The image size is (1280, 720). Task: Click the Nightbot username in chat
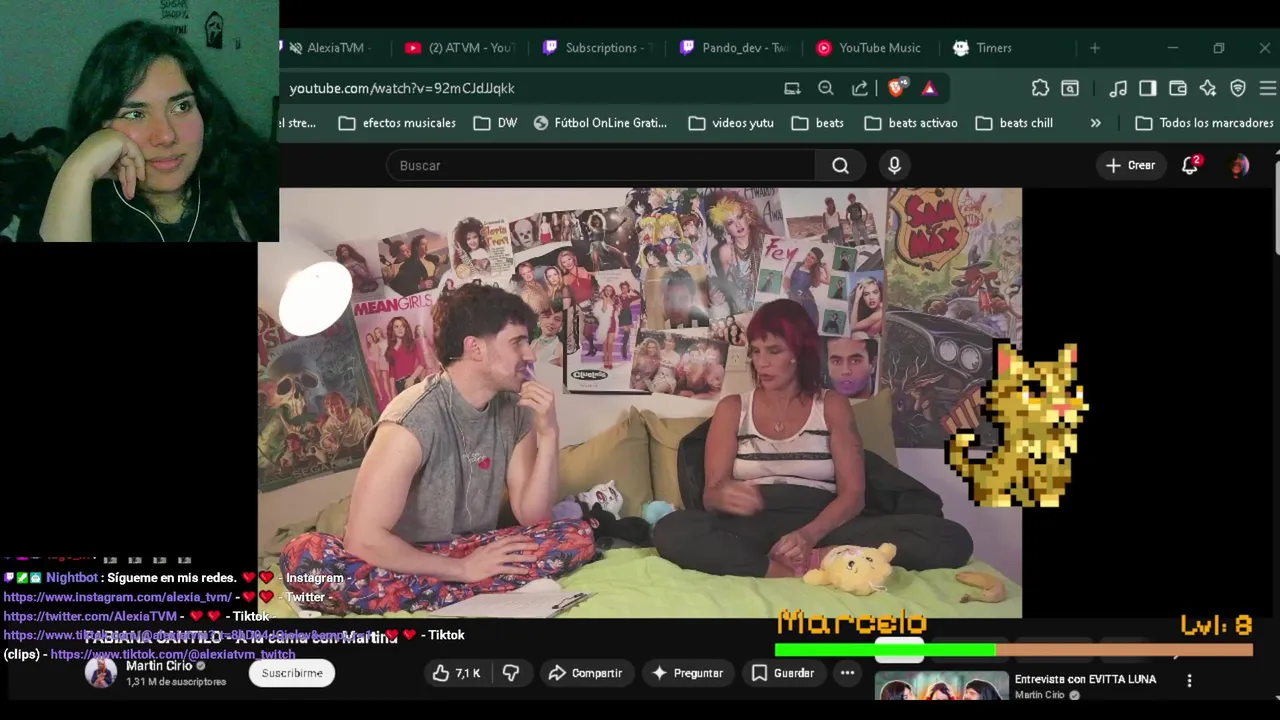click(x=72, y=577)
